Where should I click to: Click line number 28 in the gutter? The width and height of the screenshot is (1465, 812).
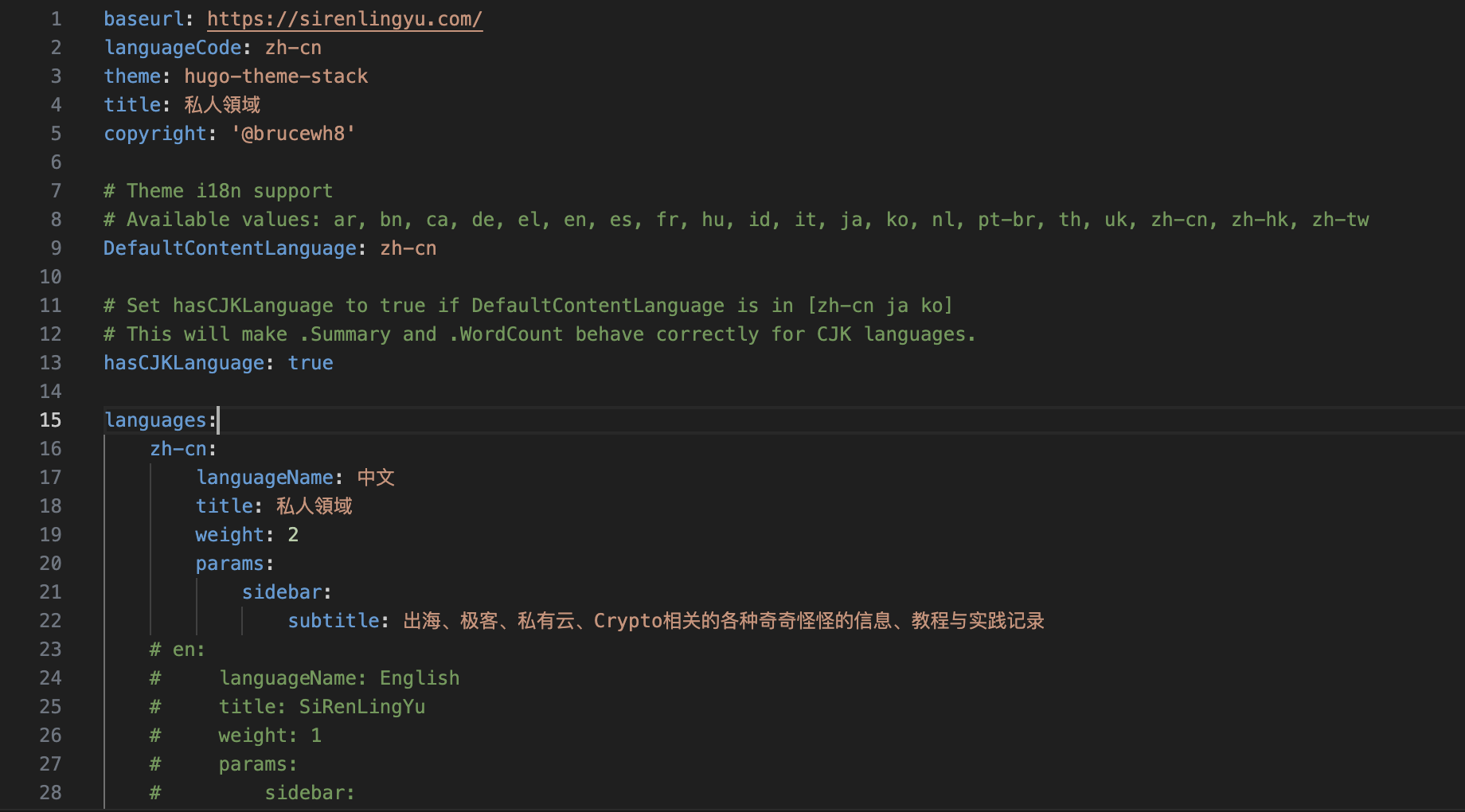pos(50,793)
